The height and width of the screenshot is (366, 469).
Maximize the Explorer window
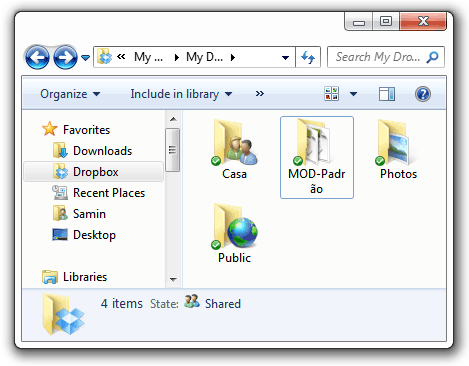[386, 22]
